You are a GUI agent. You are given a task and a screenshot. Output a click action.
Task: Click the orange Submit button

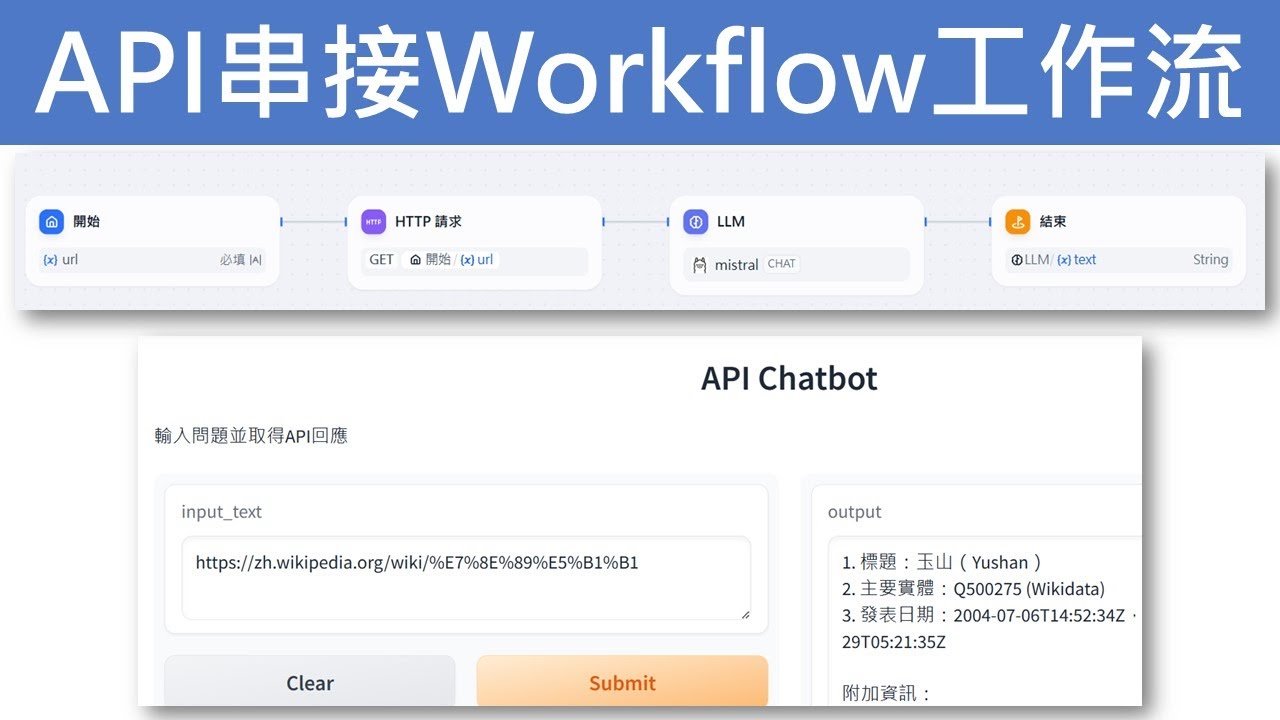(622, 682)
